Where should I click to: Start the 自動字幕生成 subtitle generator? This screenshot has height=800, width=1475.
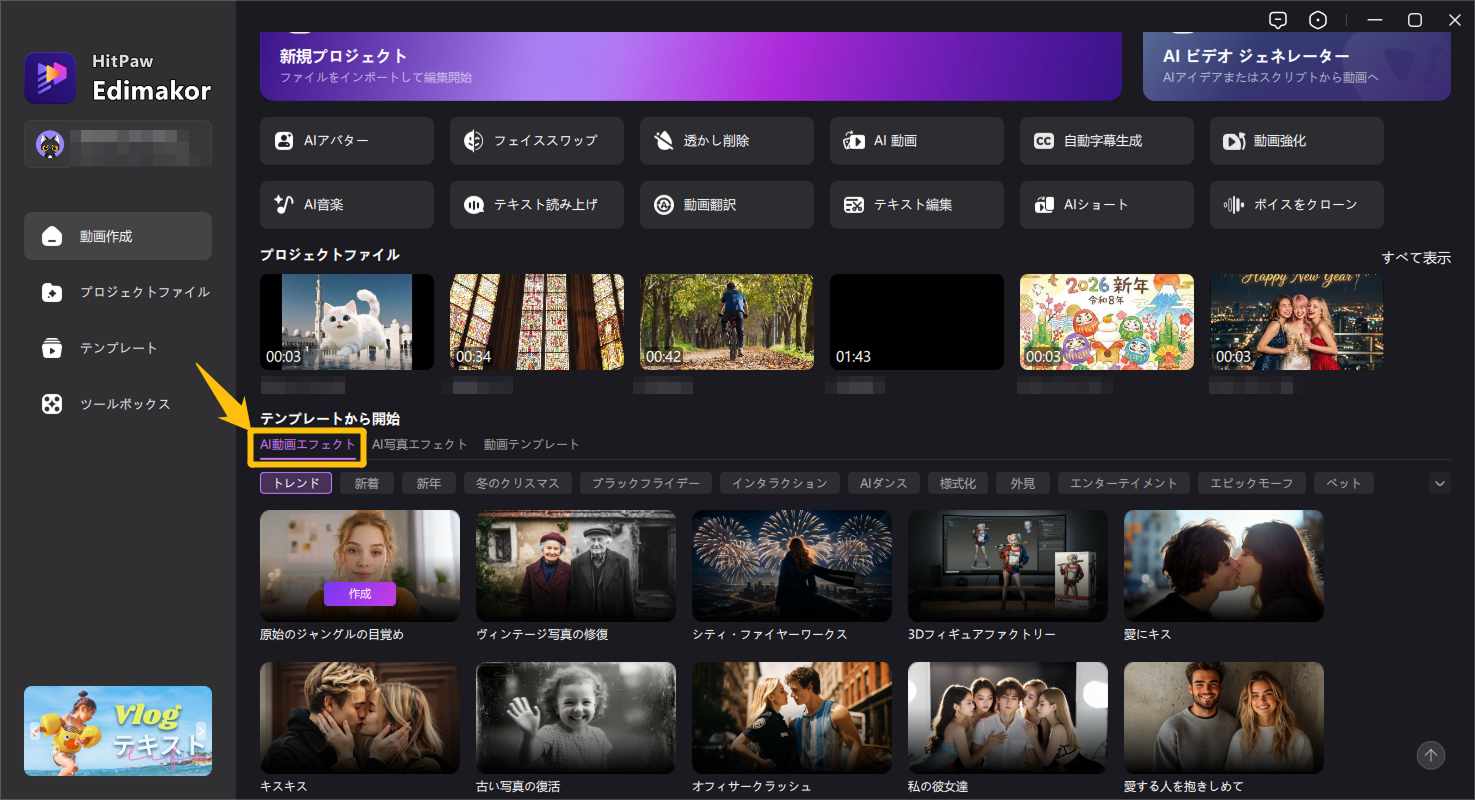point(1106,141)
